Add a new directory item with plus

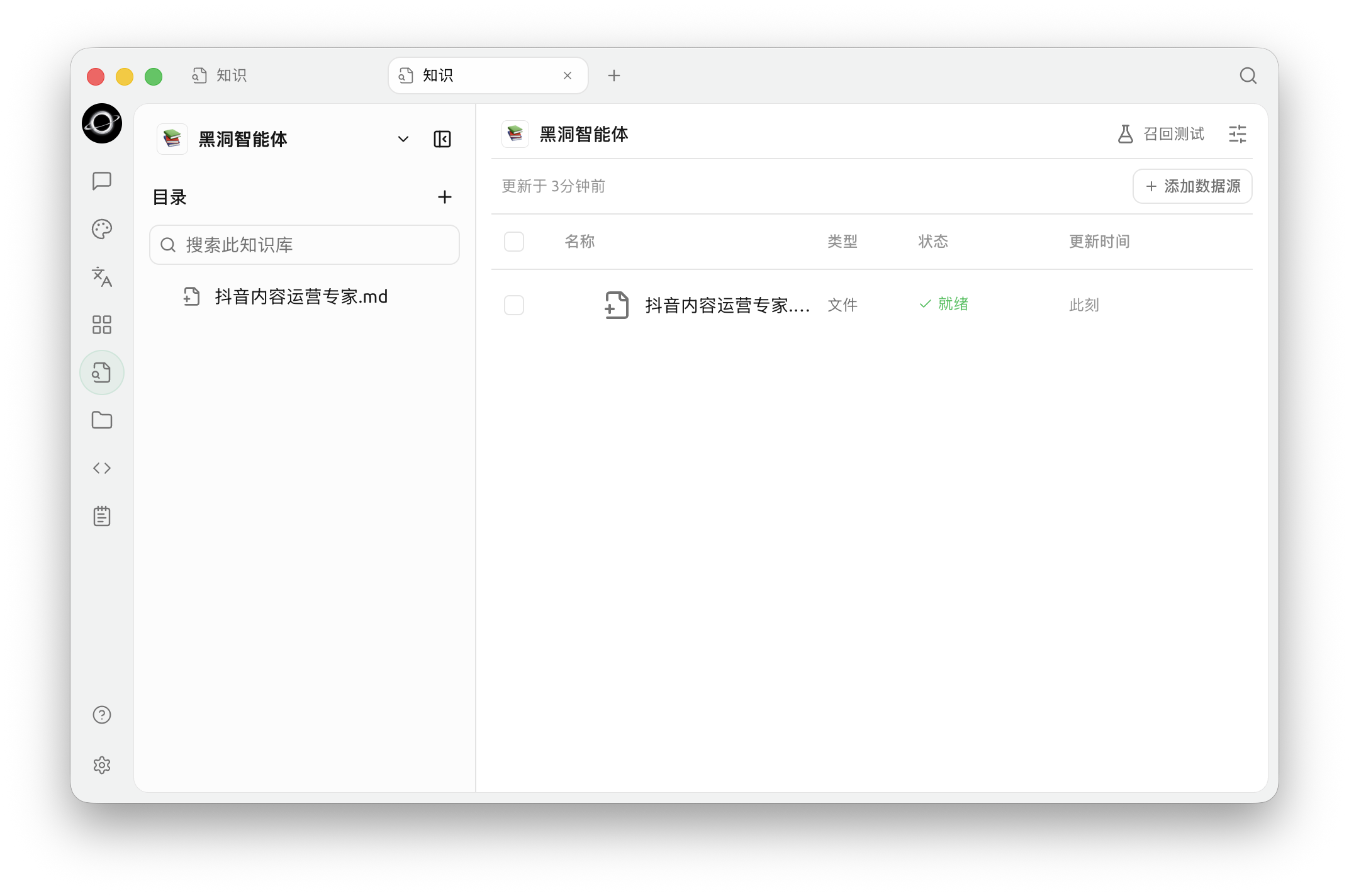tap(444, 197)
